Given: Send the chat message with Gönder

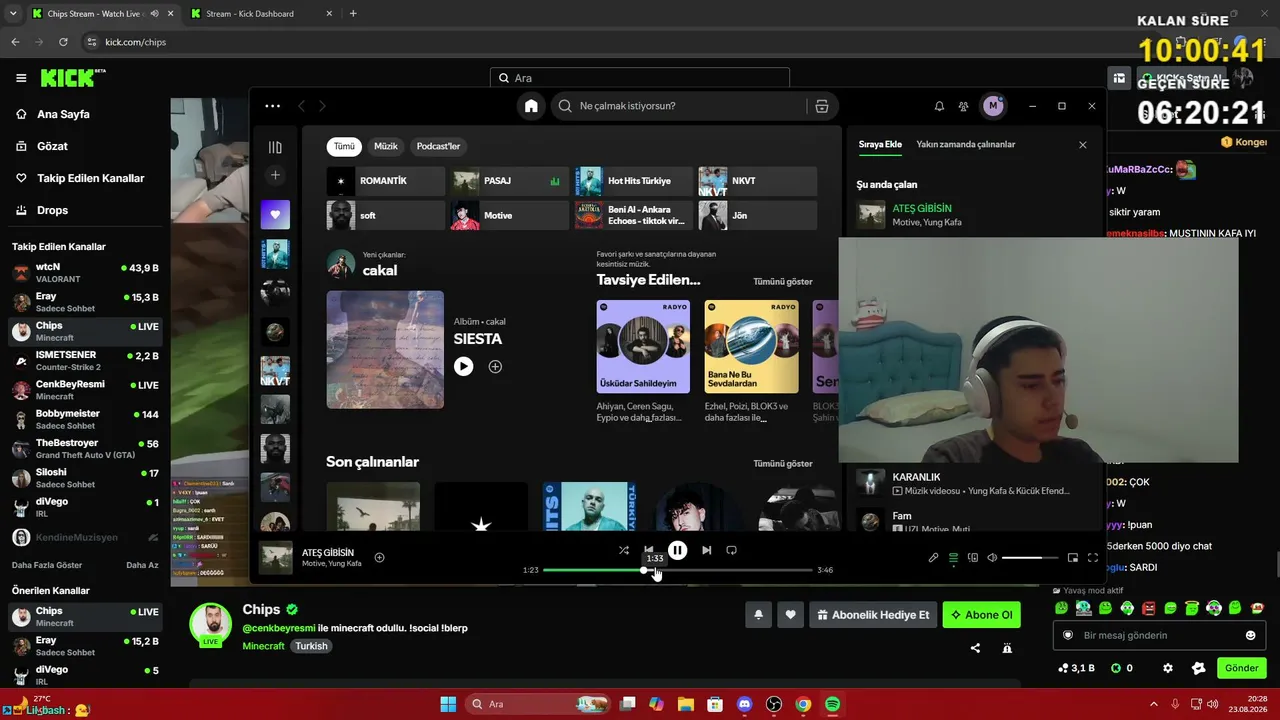Looking at the screenshot, I should [x=1241, y=668].
